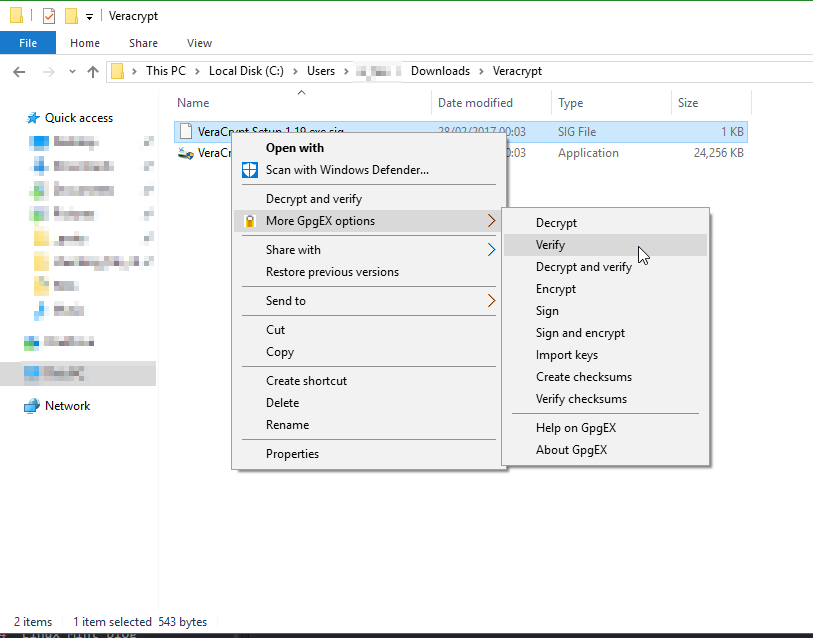Viewport: 813px width, 638px height.
Task: Select Verify in GpgEX submenu
Action: (x=605, y=245)
